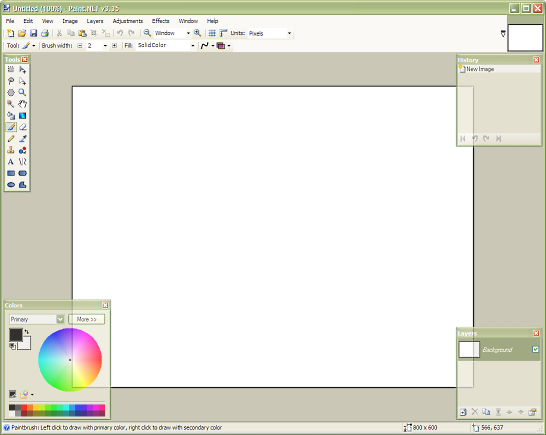Click the Print toolbar icon
This screenshot has height=435, width=546.
point(45,33)
